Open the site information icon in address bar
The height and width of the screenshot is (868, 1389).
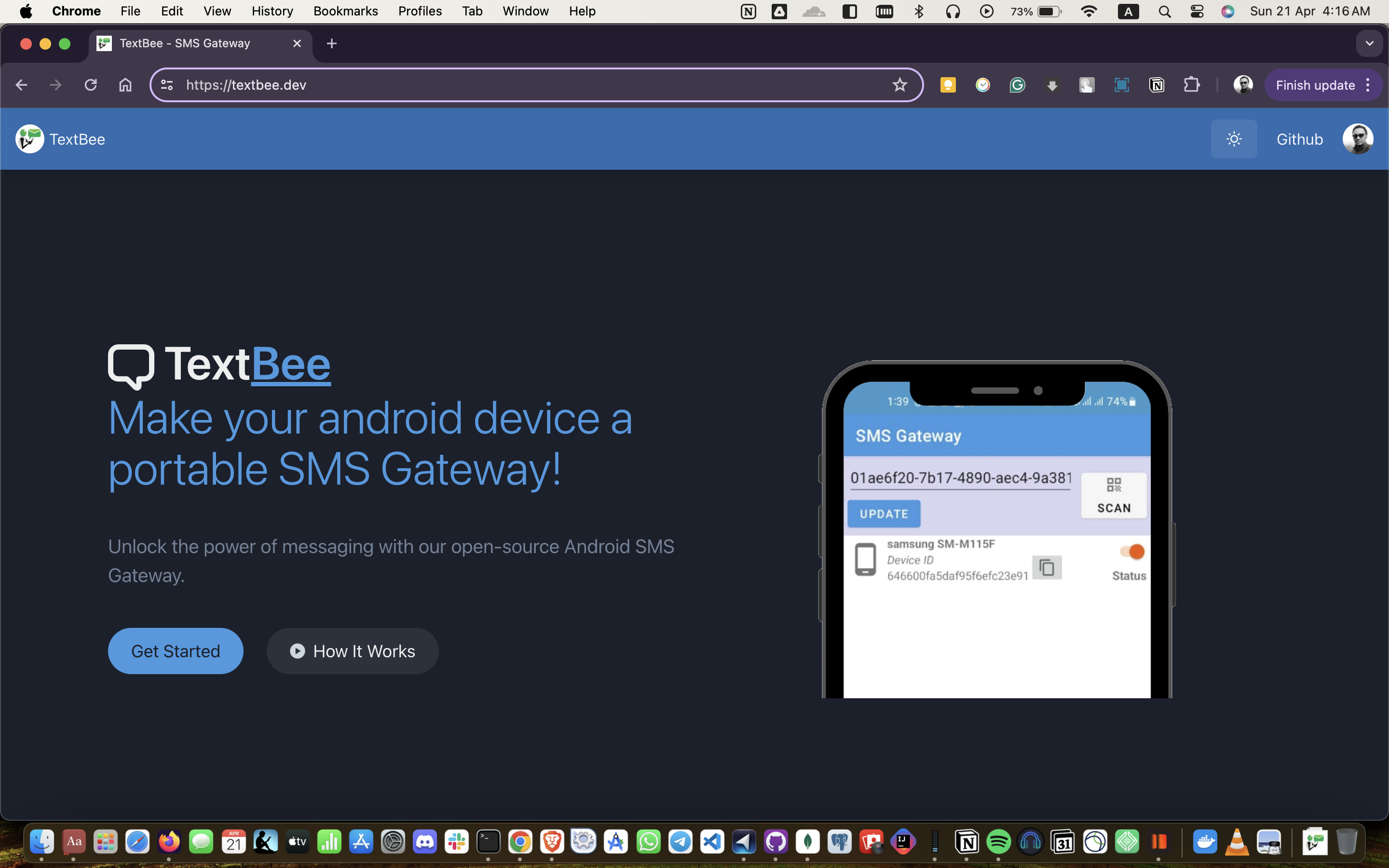[166, 85]
